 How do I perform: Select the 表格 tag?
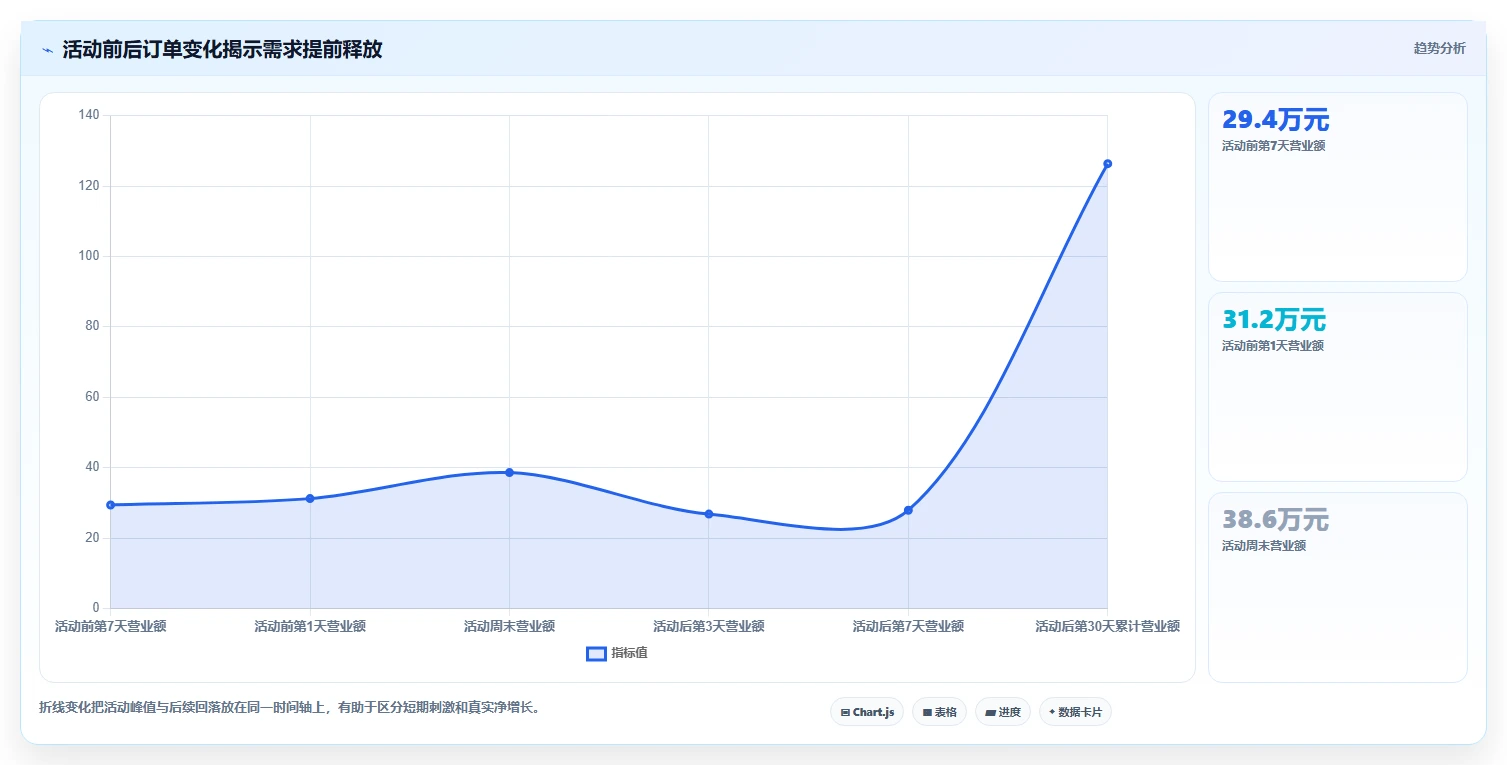pos(939,712)
